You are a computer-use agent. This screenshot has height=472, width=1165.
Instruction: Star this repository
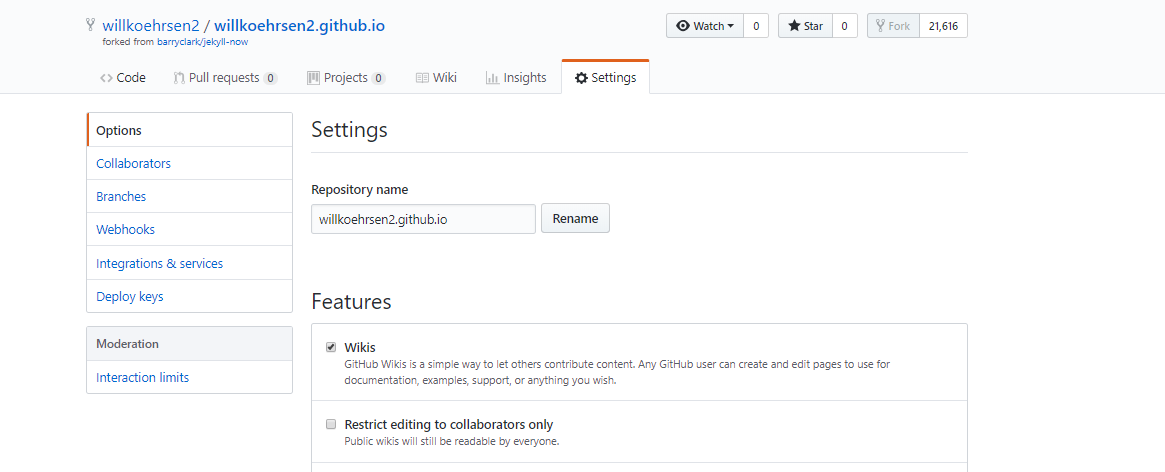804,26
